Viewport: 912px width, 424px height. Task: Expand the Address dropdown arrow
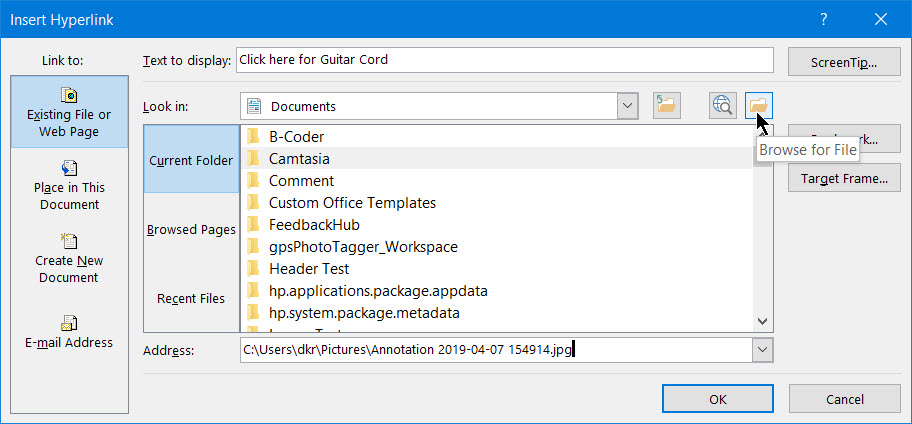tap(762, 350)
